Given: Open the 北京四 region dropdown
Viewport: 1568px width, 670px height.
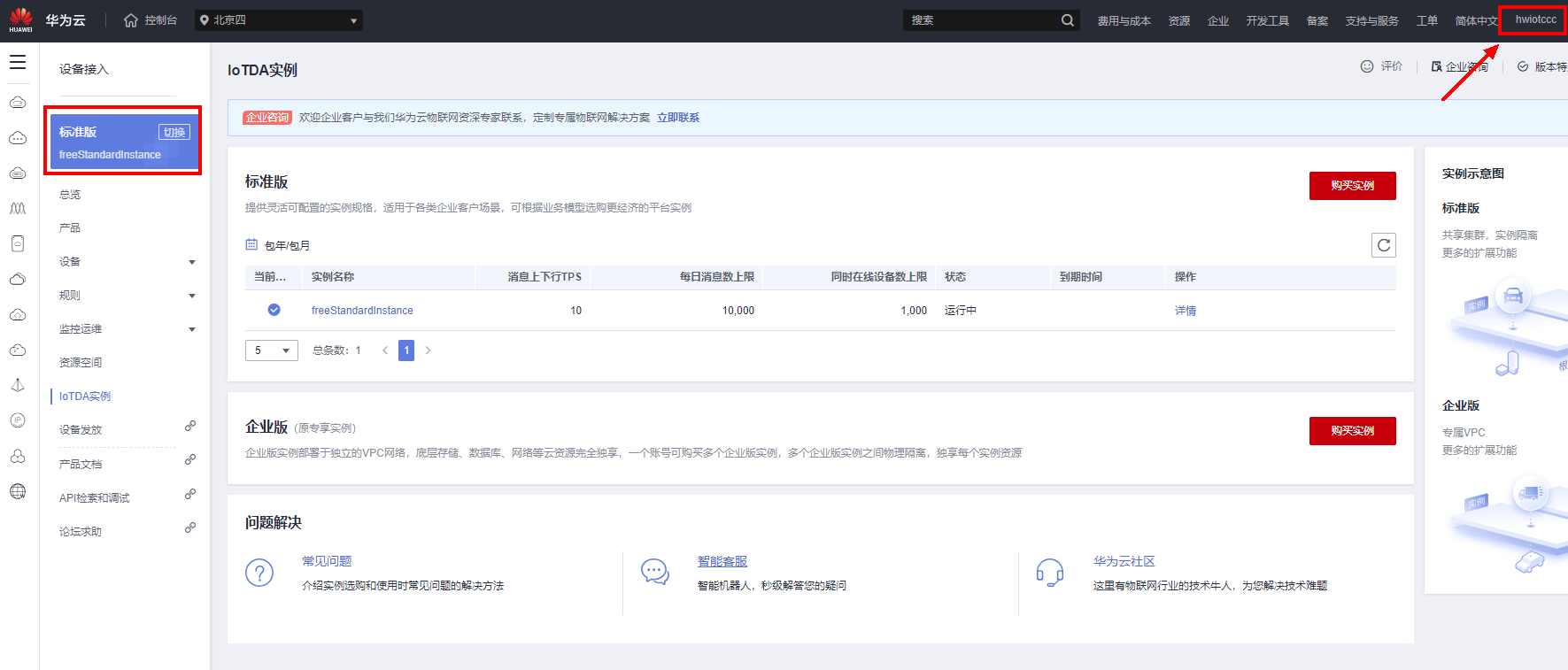Looking at the screenshot, I should click(x=279, y=20).
